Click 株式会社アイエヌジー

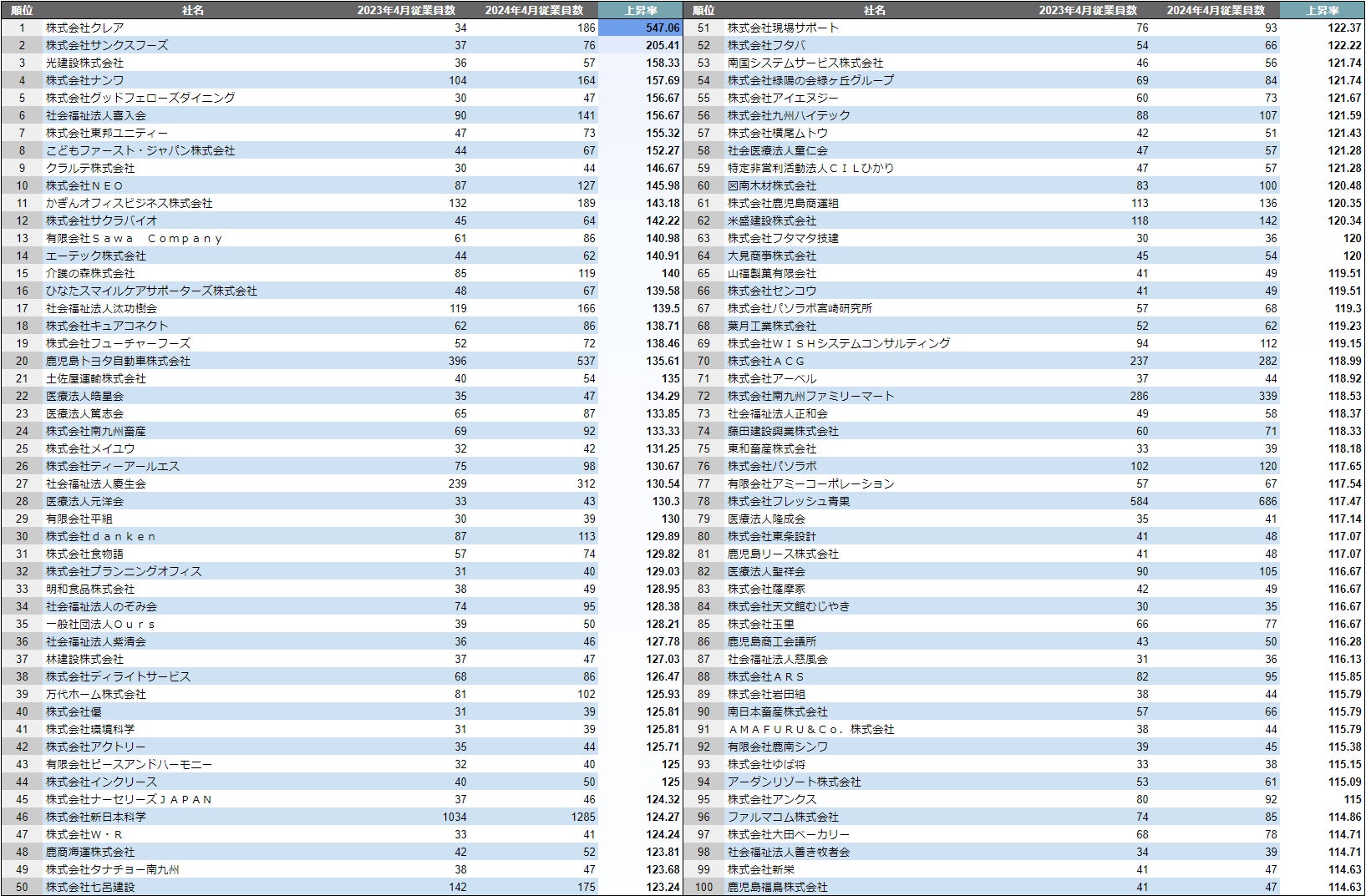783,98
